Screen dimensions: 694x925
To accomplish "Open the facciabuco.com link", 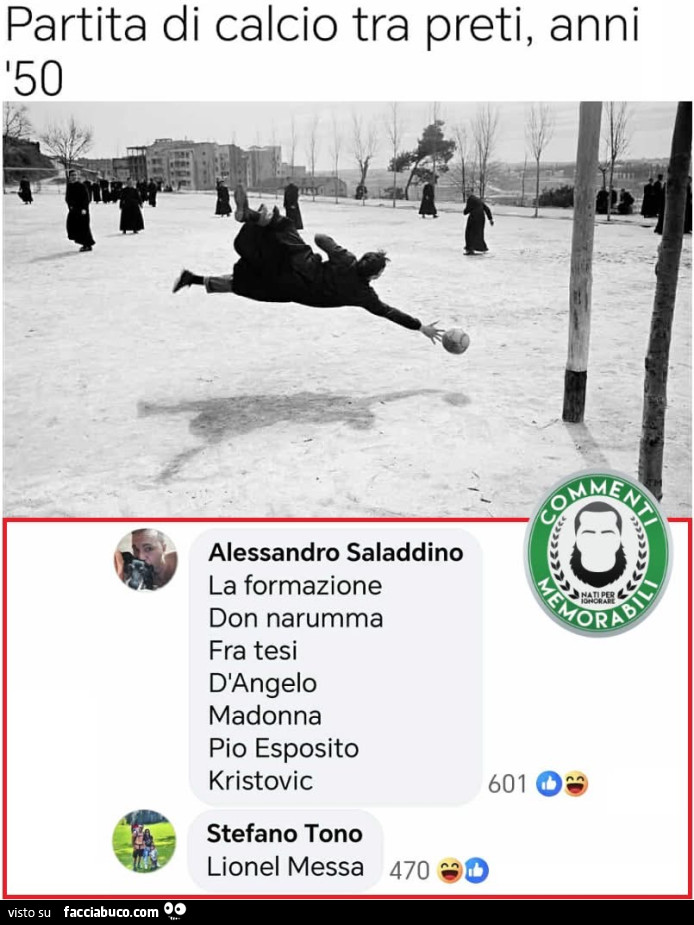I will 111,912.
